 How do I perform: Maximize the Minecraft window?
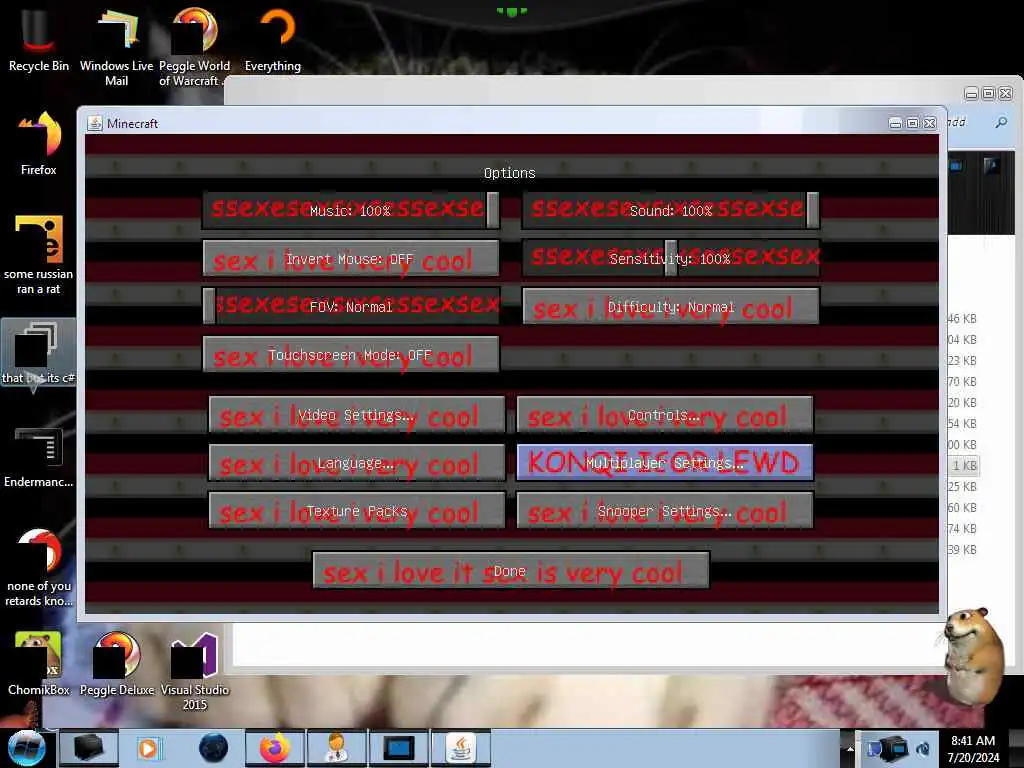pos(912,123)
